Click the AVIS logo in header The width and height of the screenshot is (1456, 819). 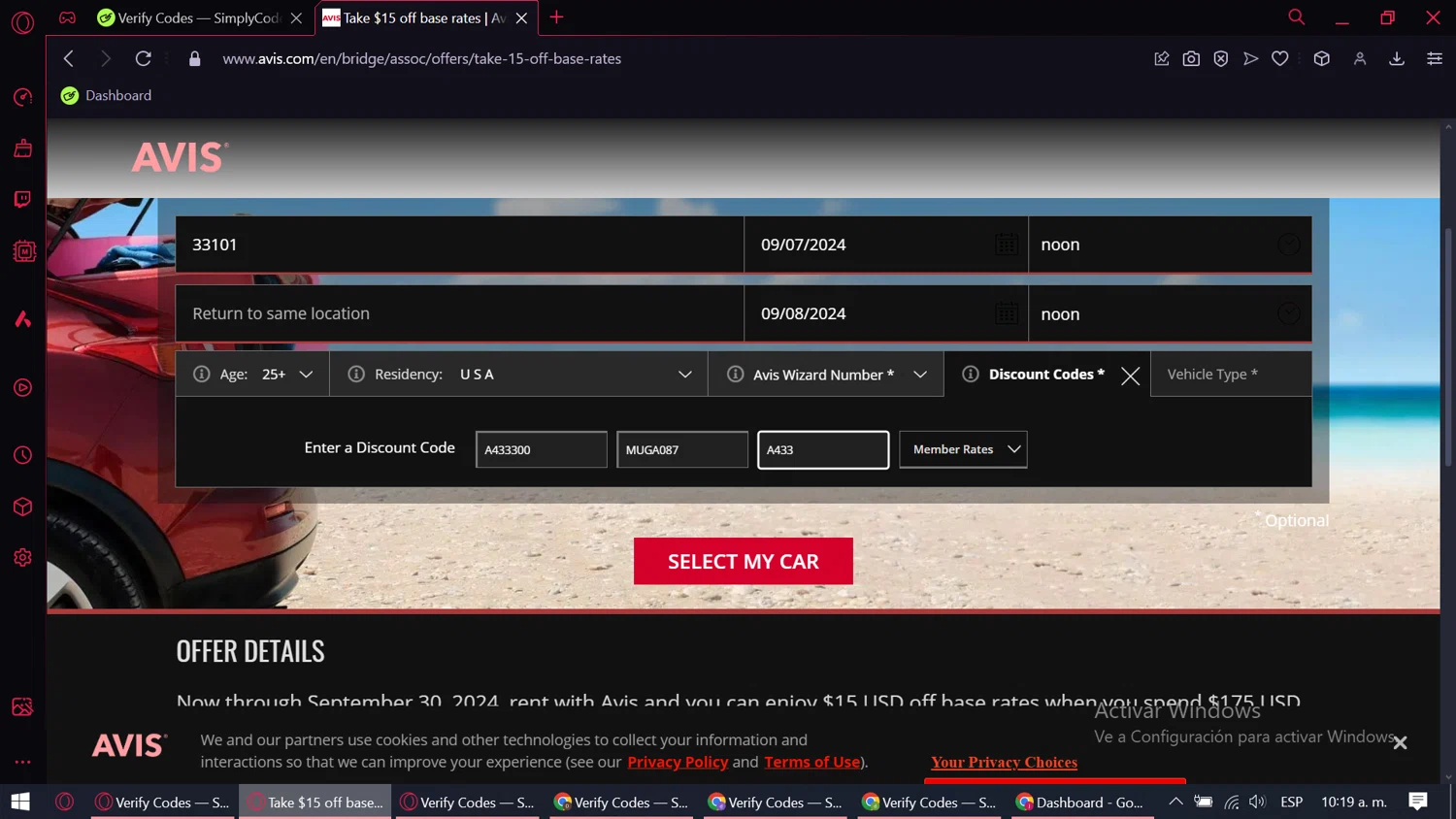coord(181,157)
